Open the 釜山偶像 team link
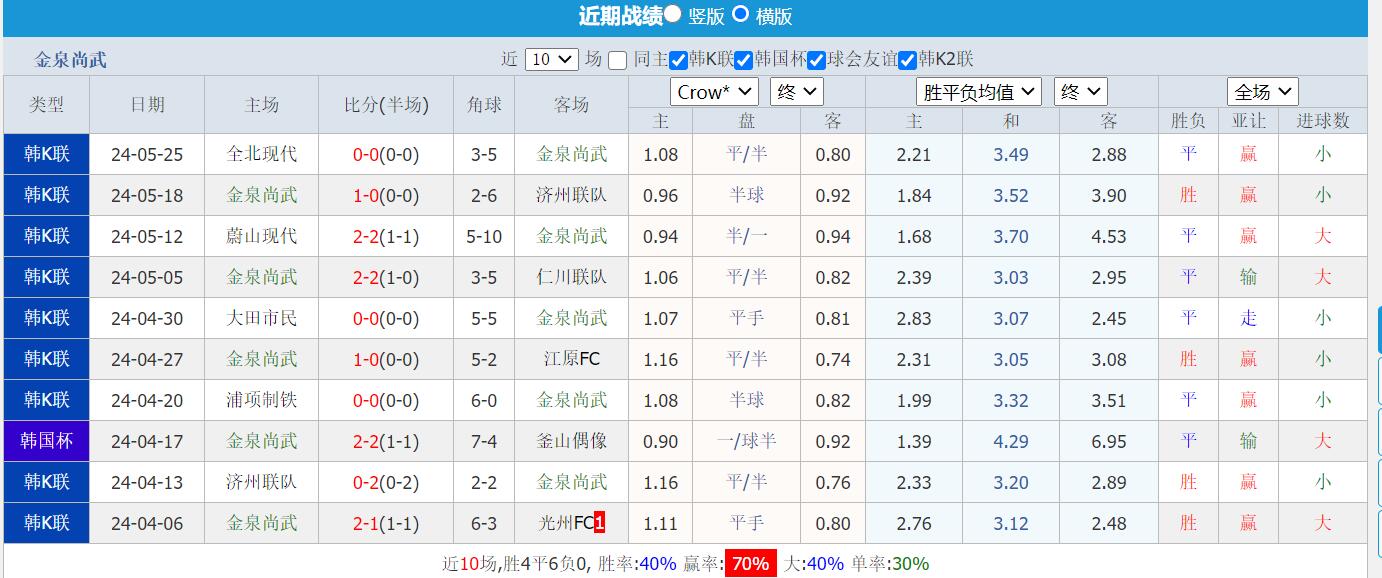 point(570,440)
